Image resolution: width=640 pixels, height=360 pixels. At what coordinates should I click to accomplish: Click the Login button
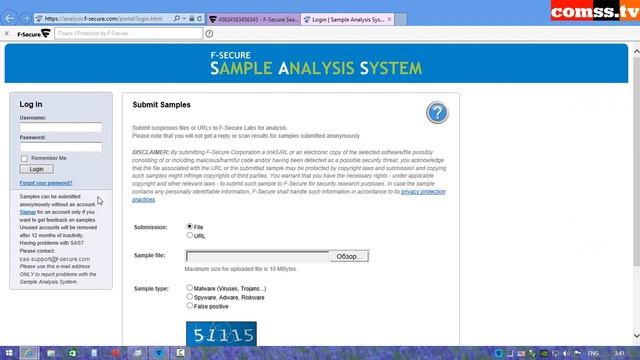(x=36, y=169)
